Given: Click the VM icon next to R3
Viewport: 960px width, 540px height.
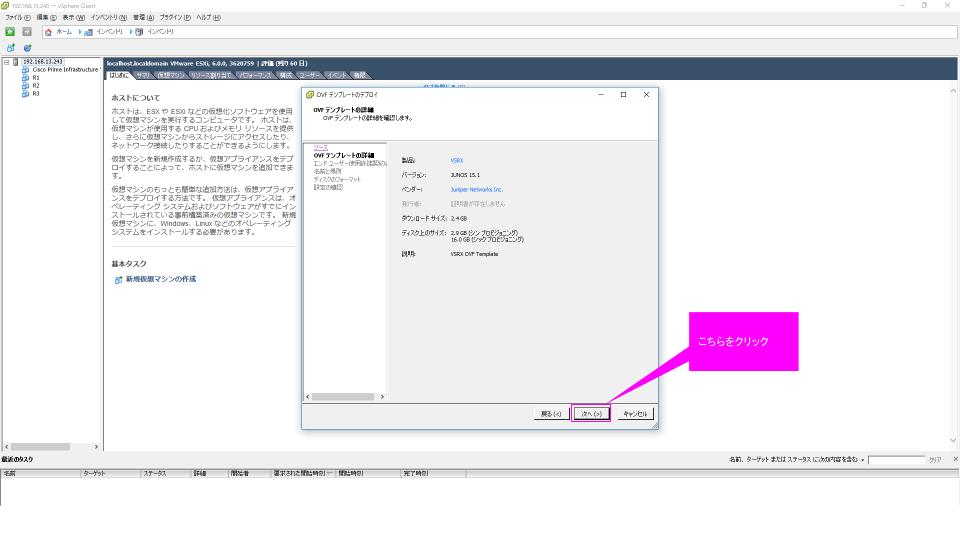Looking at the screenshot, I should tap(25, 94).
